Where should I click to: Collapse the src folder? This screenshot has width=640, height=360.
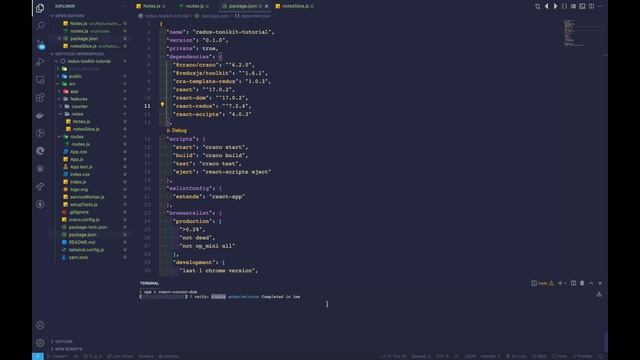tap(72, 84)
